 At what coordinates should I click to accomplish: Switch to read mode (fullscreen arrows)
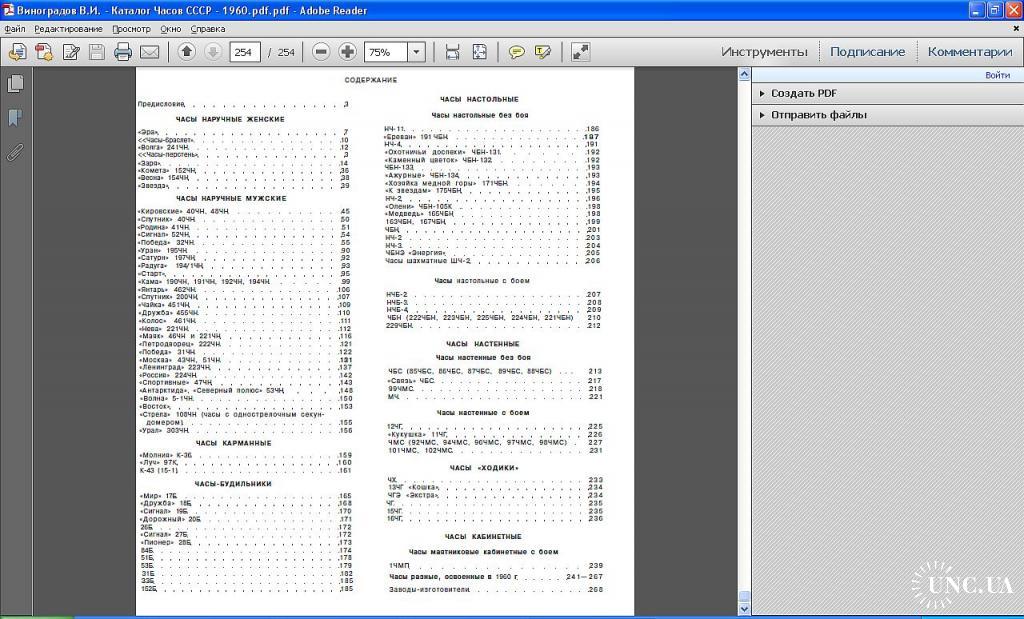click(580, 52)
